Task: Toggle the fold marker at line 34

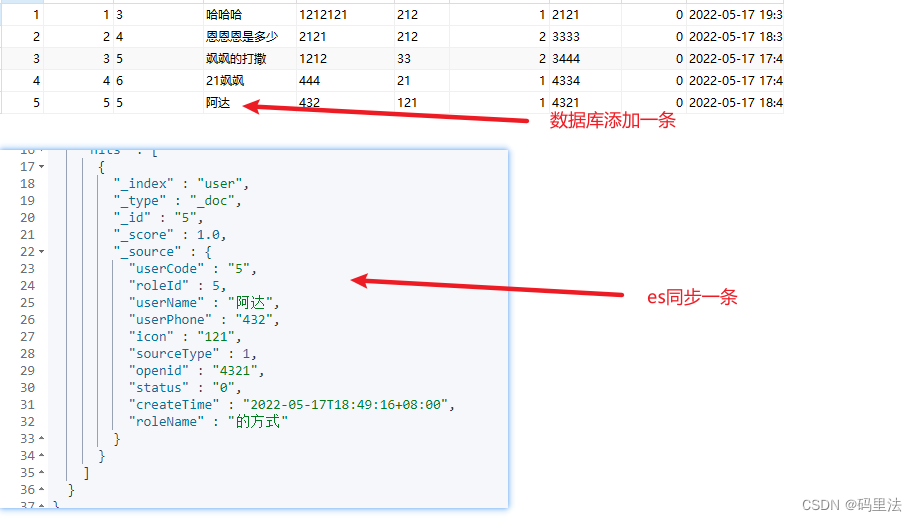Action: click(x=42, y=455)
